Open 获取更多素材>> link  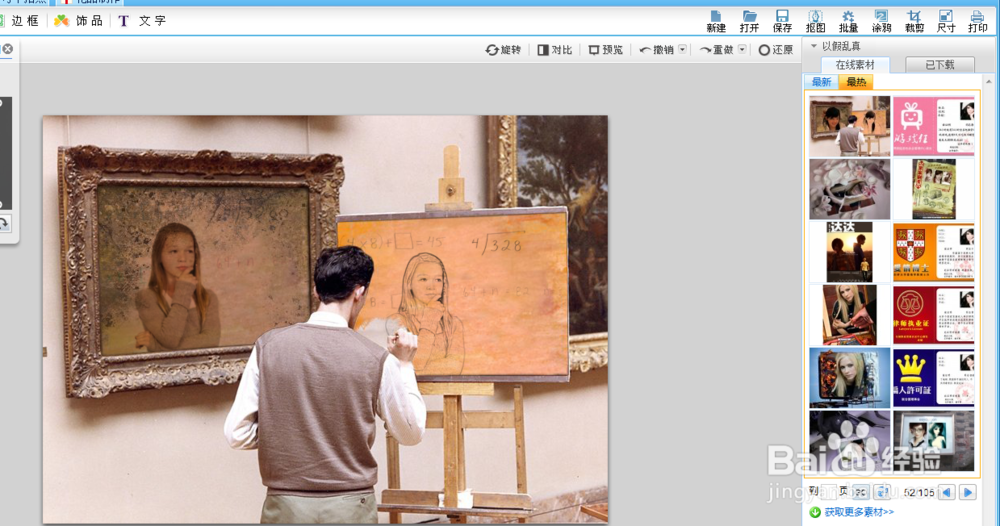point(858,512)
